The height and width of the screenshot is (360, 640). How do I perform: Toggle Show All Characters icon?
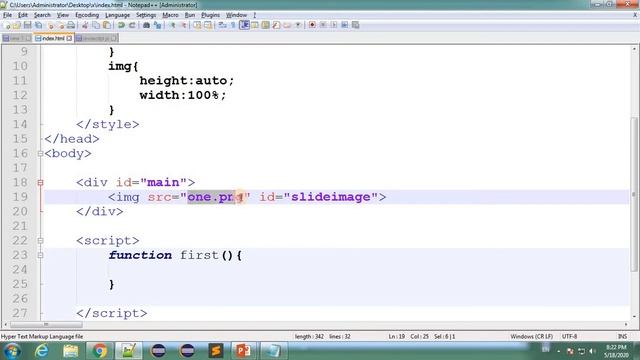pyautogui.click(x=233, y=25)
